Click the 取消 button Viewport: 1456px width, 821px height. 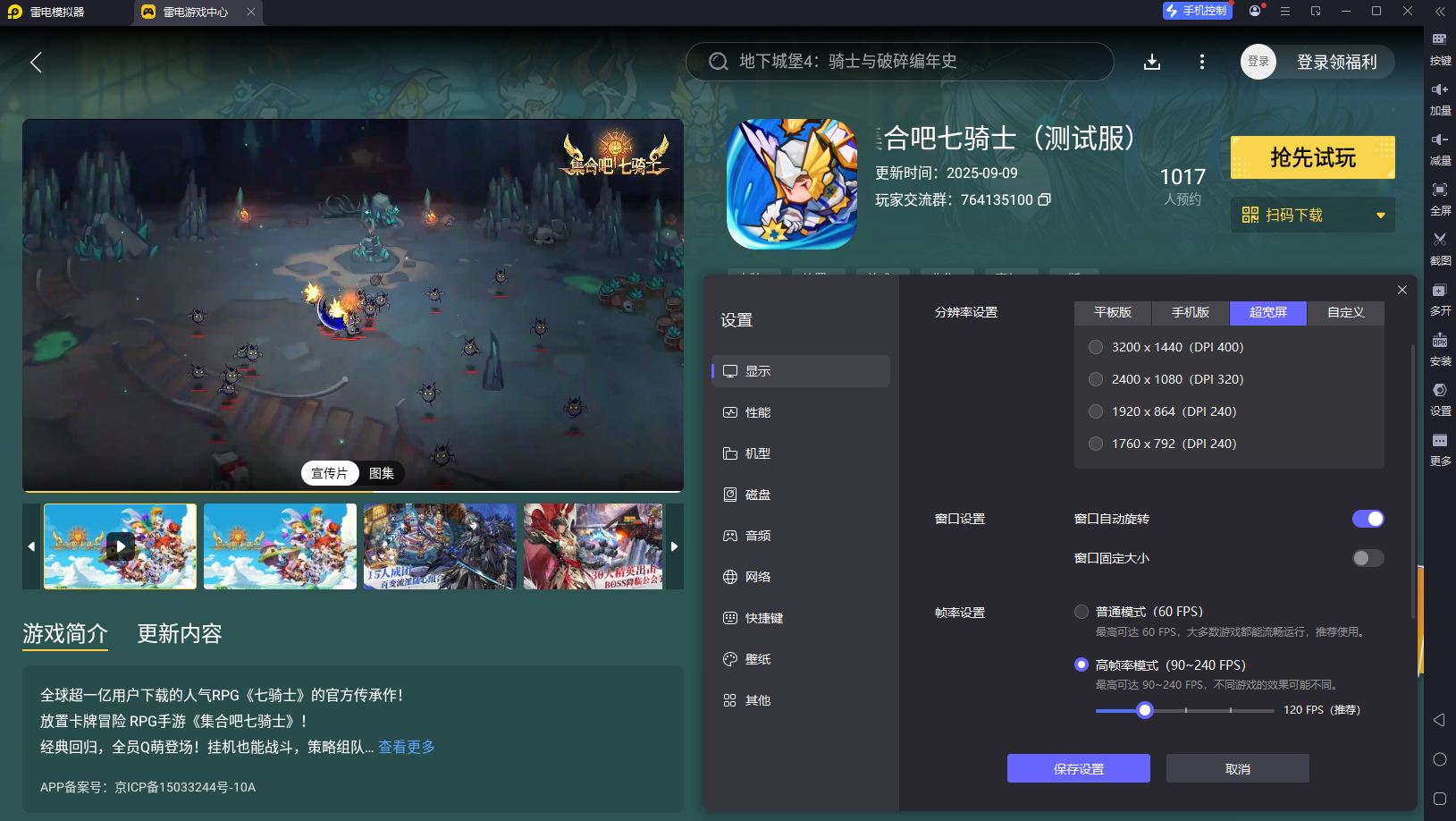[1238, 768]
